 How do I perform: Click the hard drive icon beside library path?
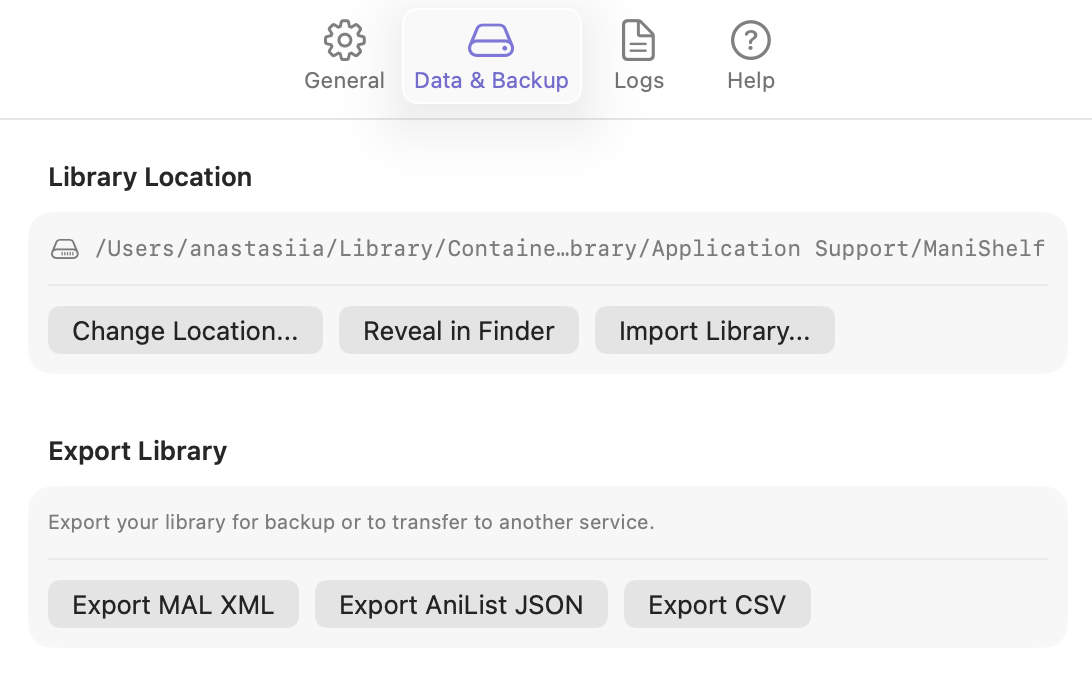pos(64,248)
